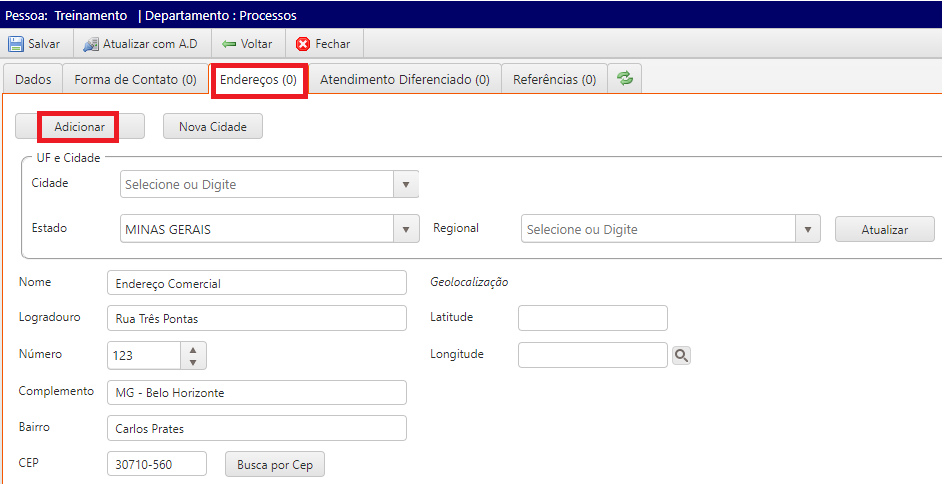
Task: Click into the Latitude input field
Action: click(592, 318)
